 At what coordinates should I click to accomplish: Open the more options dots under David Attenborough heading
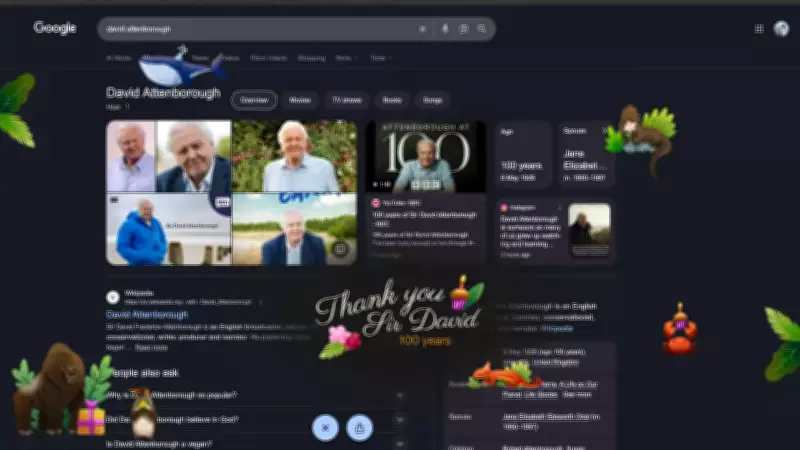[x=127, y=107]
